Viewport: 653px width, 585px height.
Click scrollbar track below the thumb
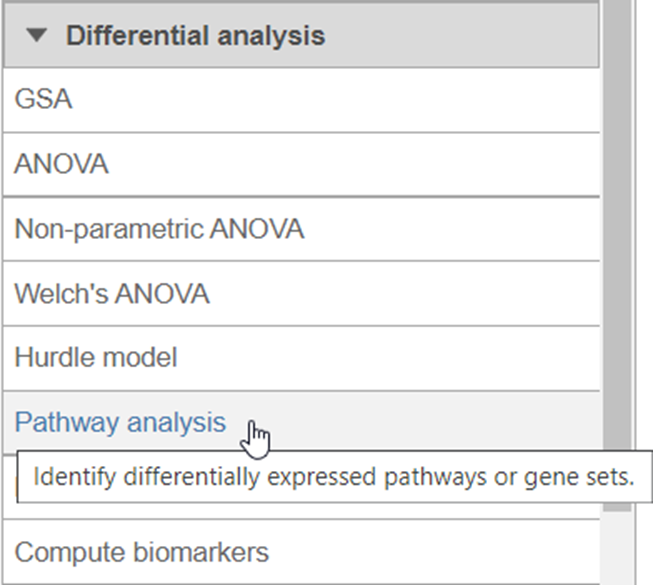[x=617, y=548]
